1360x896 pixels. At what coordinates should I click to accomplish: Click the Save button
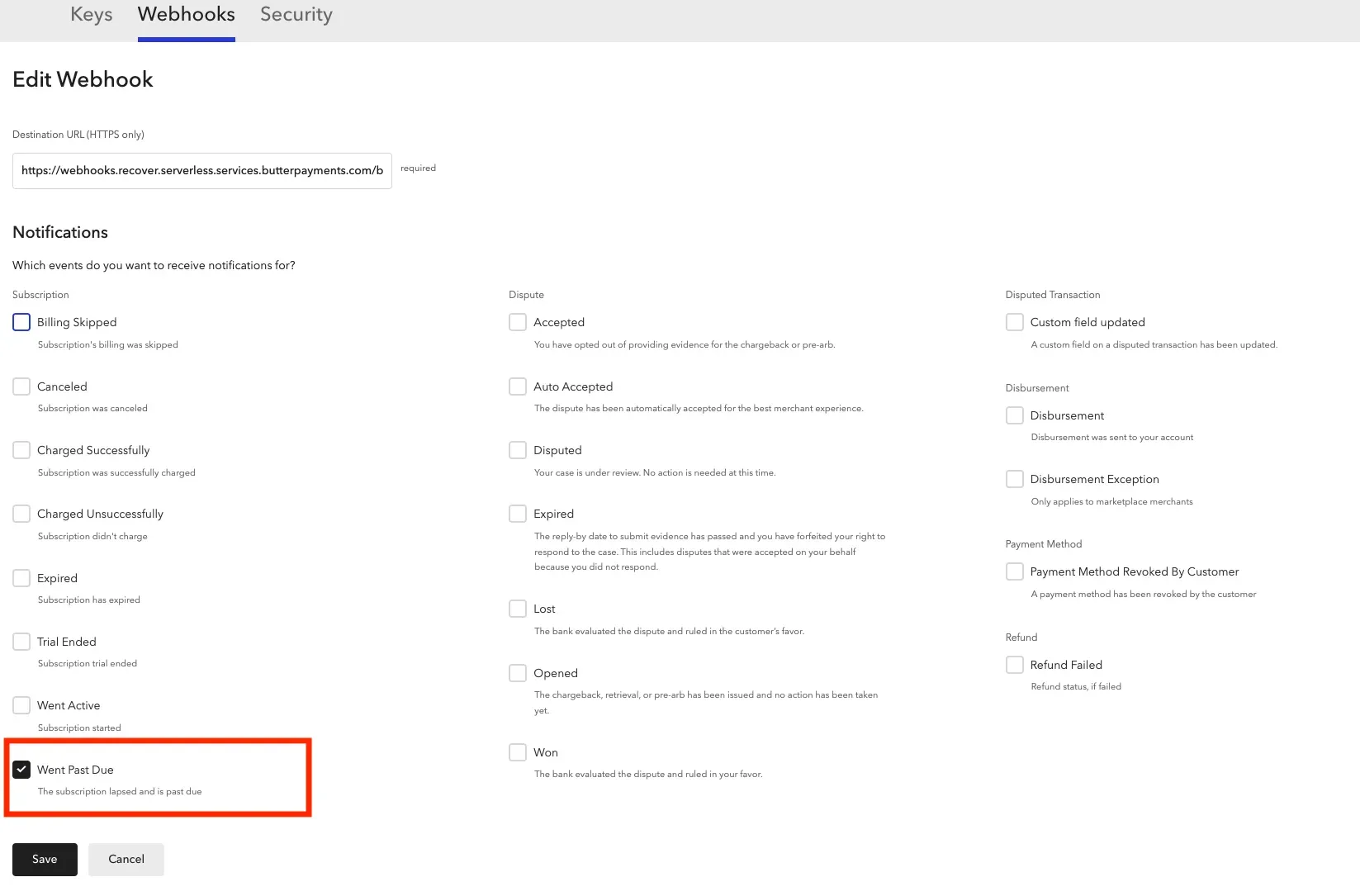click(x=45, y=860)
